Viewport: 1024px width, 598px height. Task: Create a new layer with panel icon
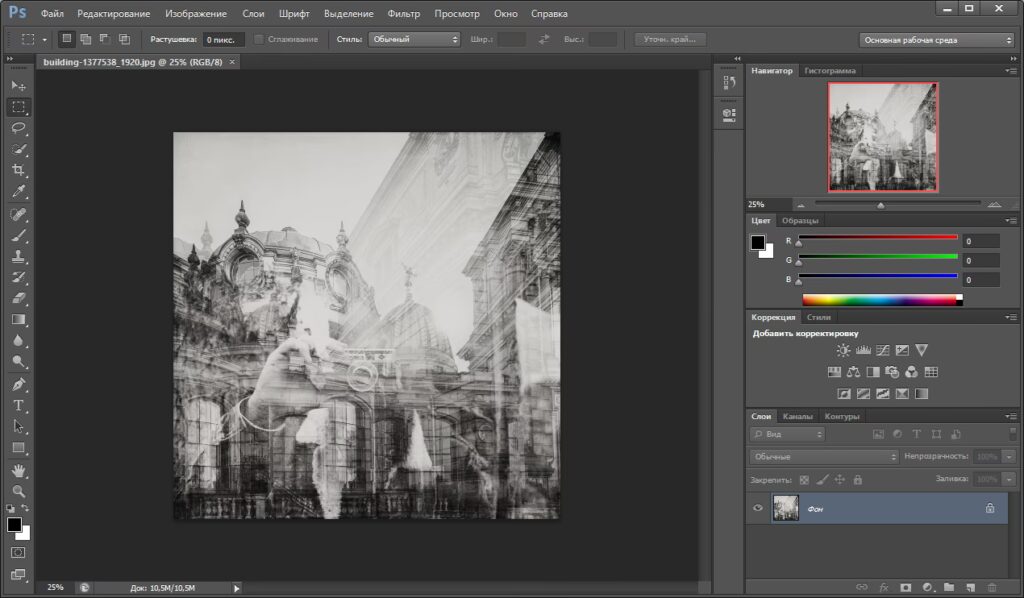(x=970, y=587)
